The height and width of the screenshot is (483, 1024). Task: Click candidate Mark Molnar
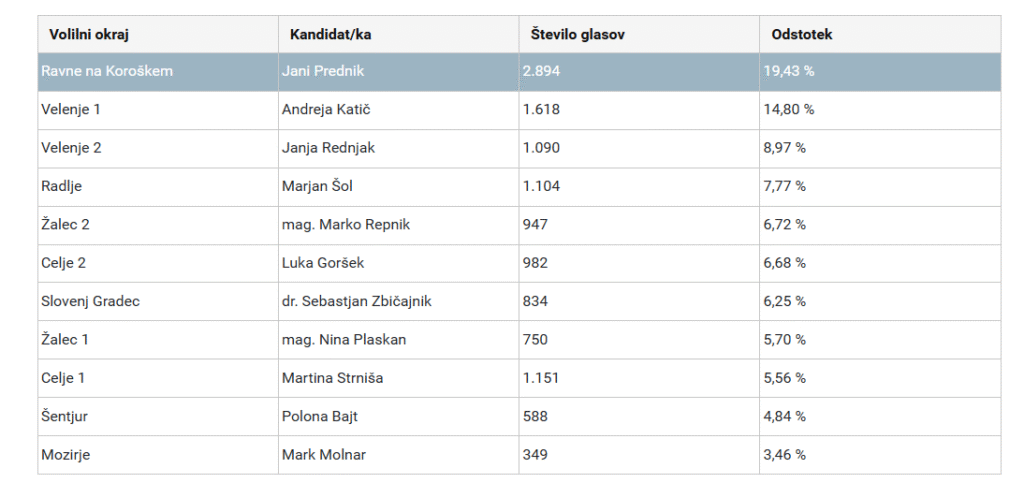coord(324,455)
